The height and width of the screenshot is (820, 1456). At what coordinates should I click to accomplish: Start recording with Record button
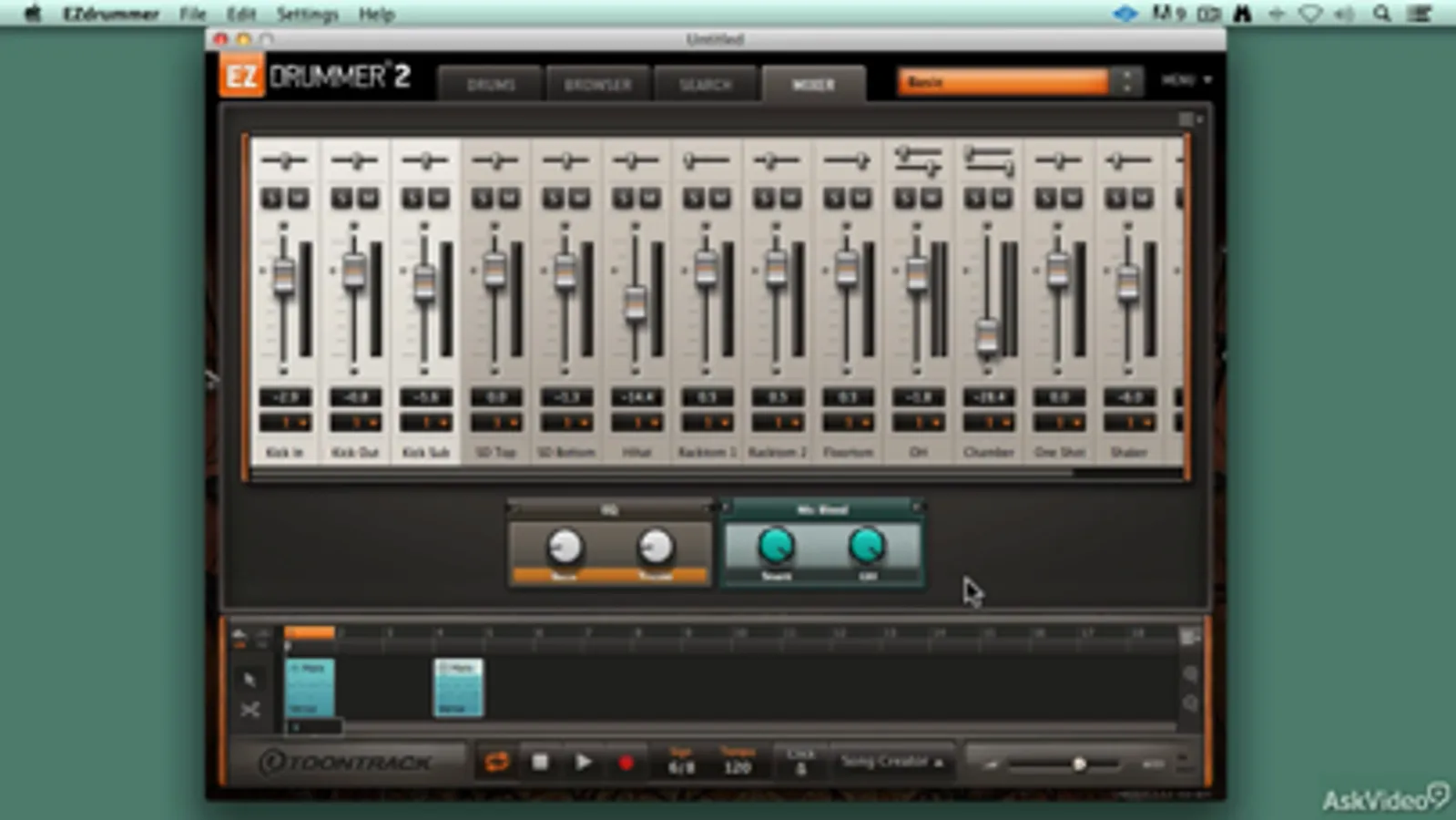(626, 763)
